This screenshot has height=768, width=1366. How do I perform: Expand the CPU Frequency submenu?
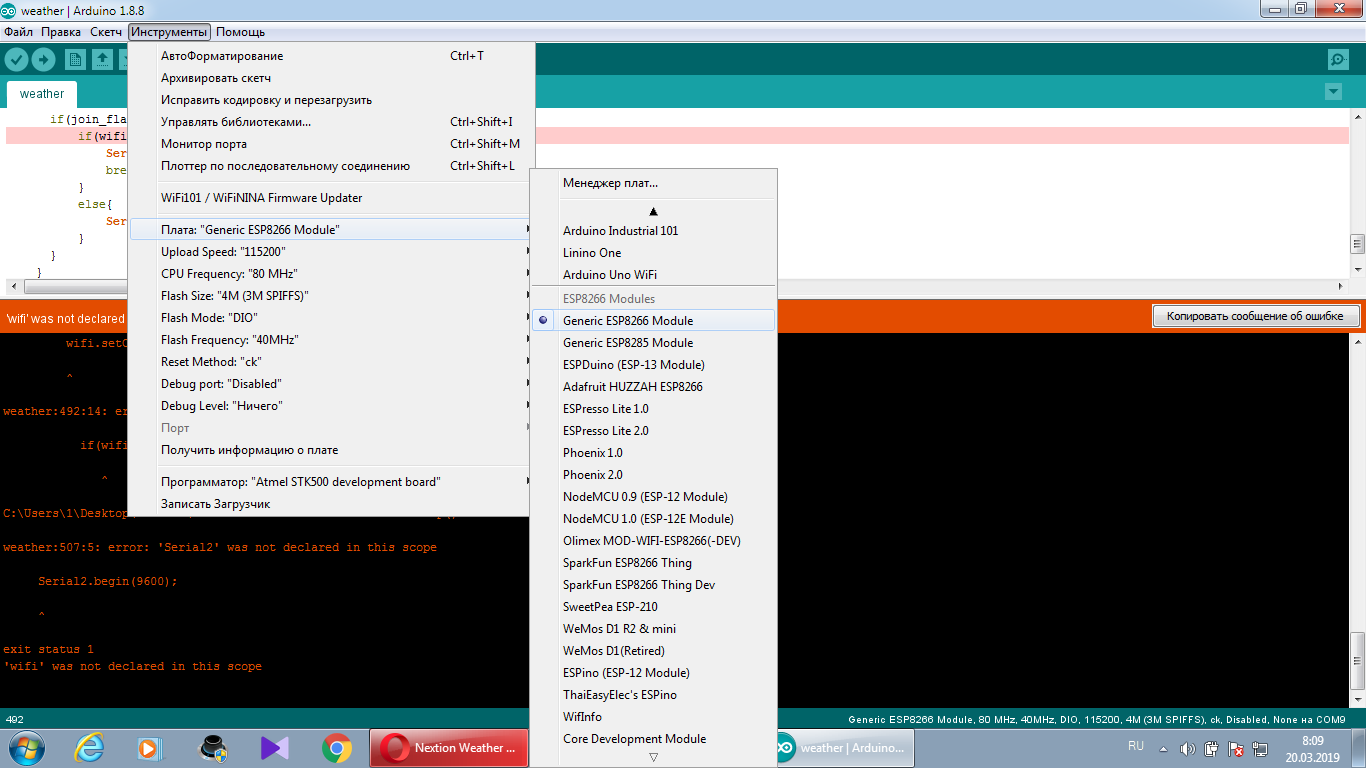(331, 274)
